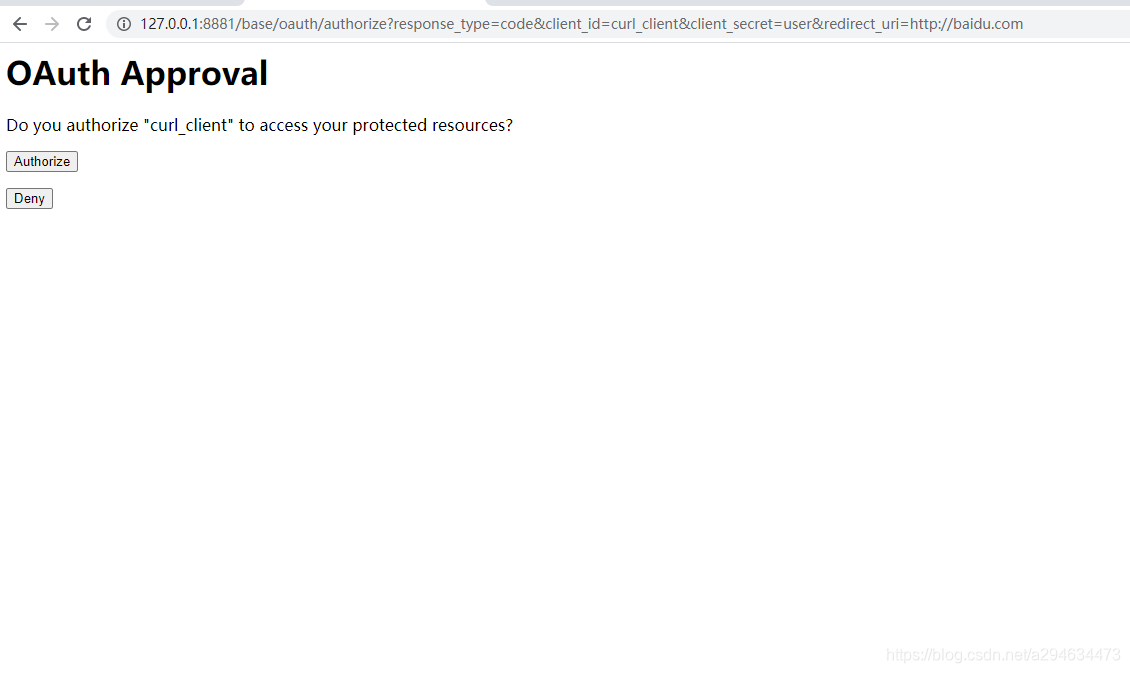Click the forward navigation arrow

[x=52, y=24]
